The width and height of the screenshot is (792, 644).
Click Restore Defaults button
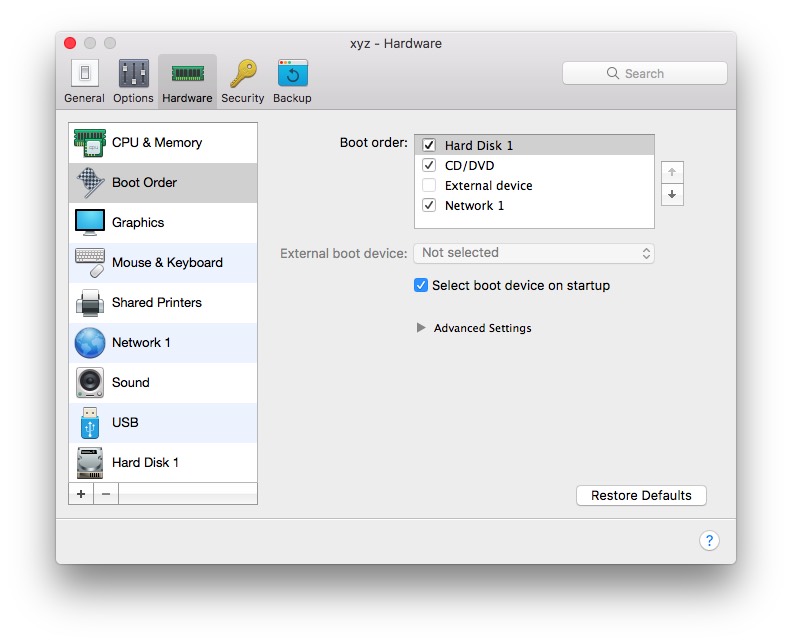click(x=641, y=496)
